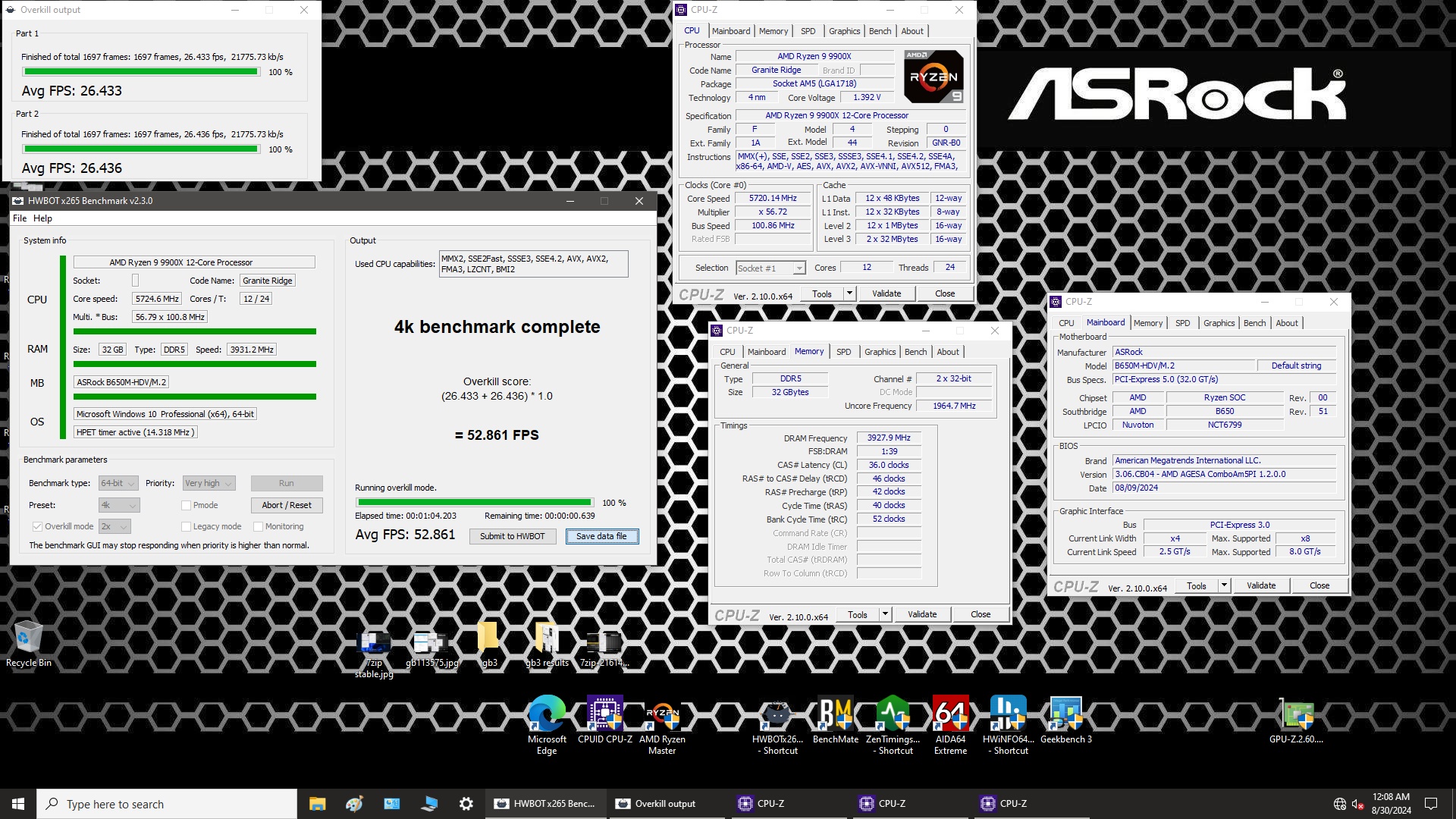Switch to Mainboard tab in top CPU-Z
The height and width of the screenshot is (819, 1456).
click(731, 31)
